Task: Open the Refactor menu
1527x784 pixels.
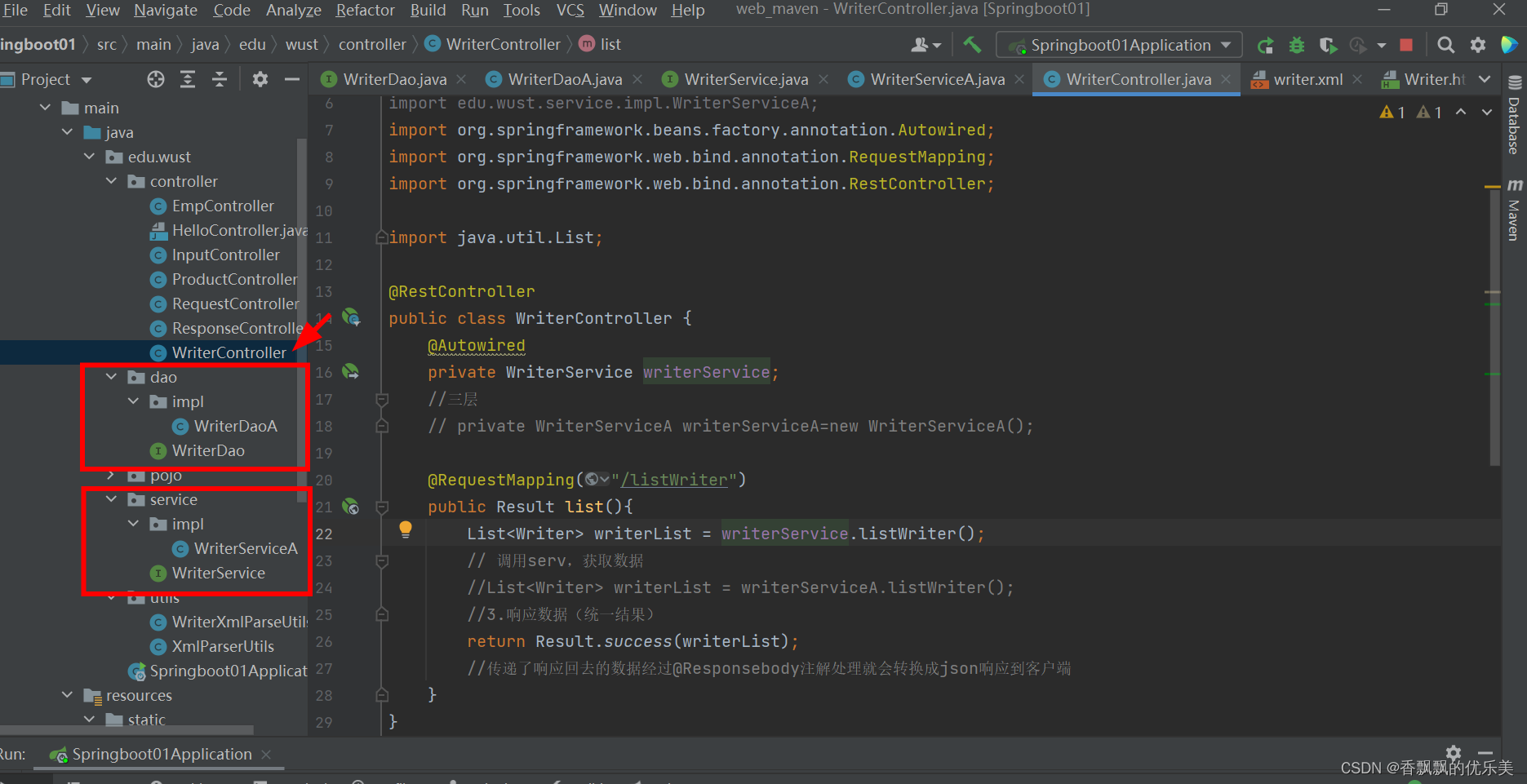Action: (x=366, y=10)
